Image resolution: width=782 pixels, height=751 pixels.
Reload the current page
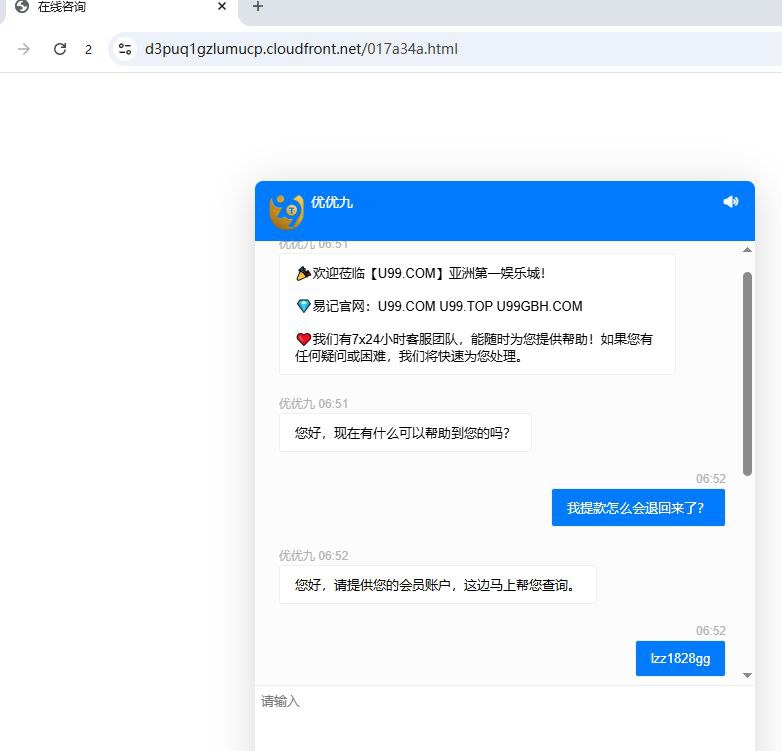[60, 49]
